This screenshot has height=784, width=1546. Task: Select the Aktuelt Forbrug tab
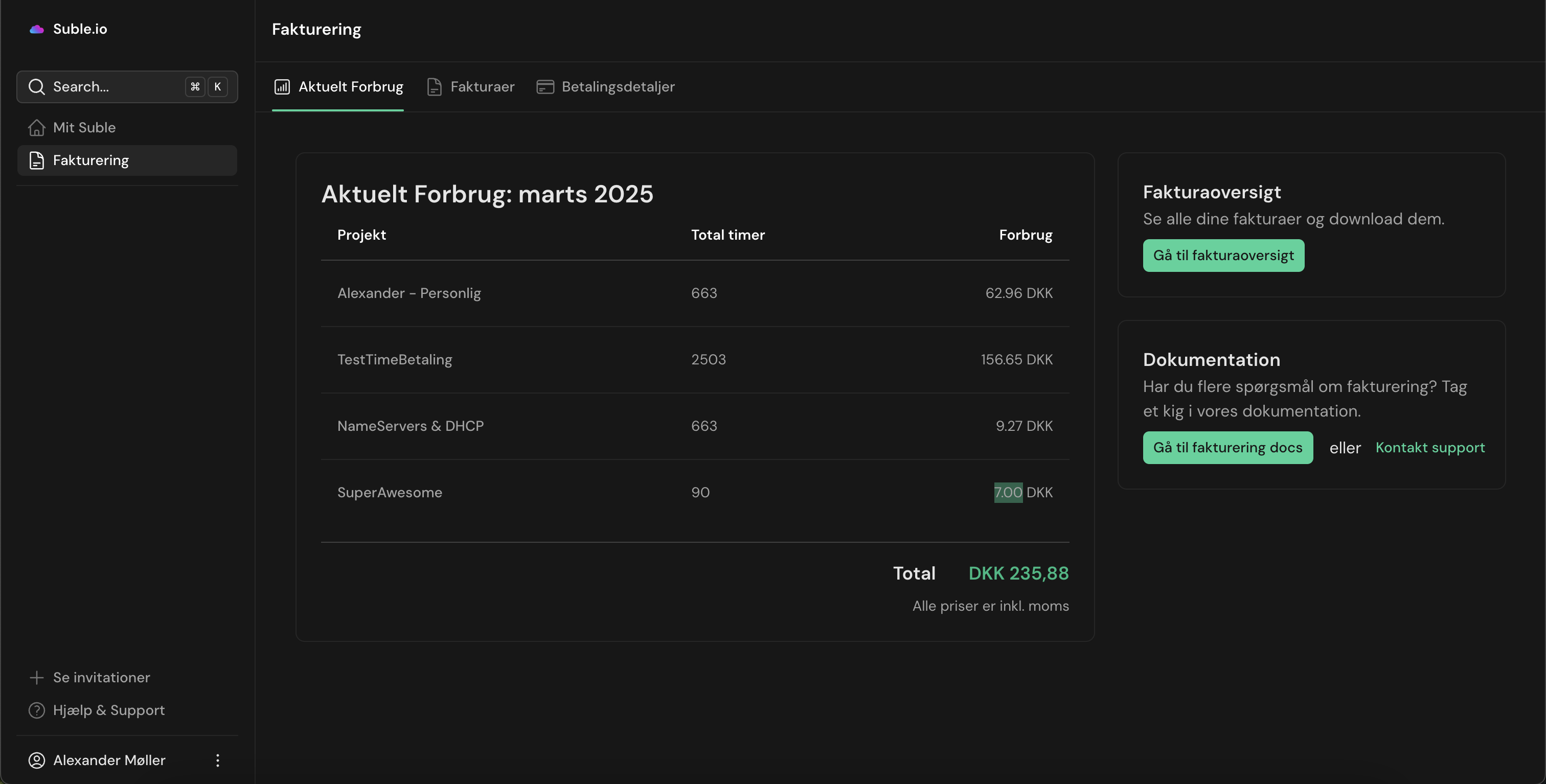(338, 87)
